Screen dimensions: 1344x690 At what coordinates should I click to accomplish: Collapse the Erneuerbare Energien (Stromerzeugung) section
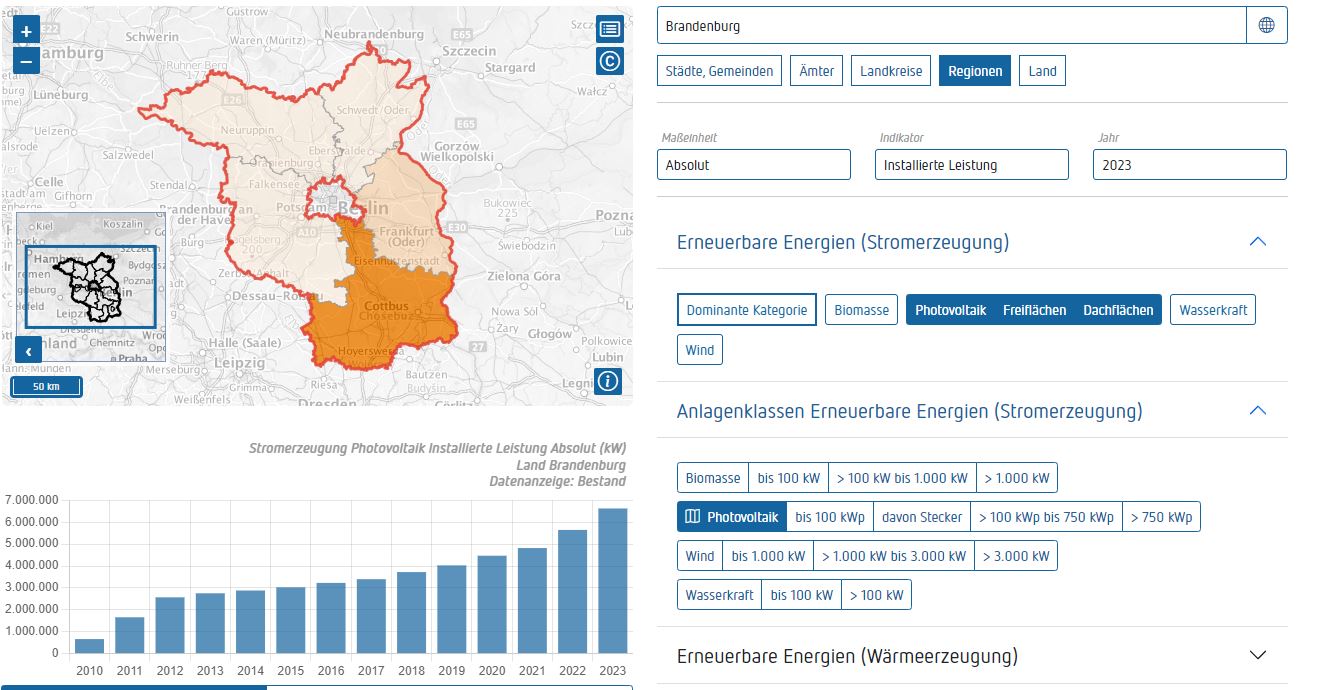[x=1258, y=241]
